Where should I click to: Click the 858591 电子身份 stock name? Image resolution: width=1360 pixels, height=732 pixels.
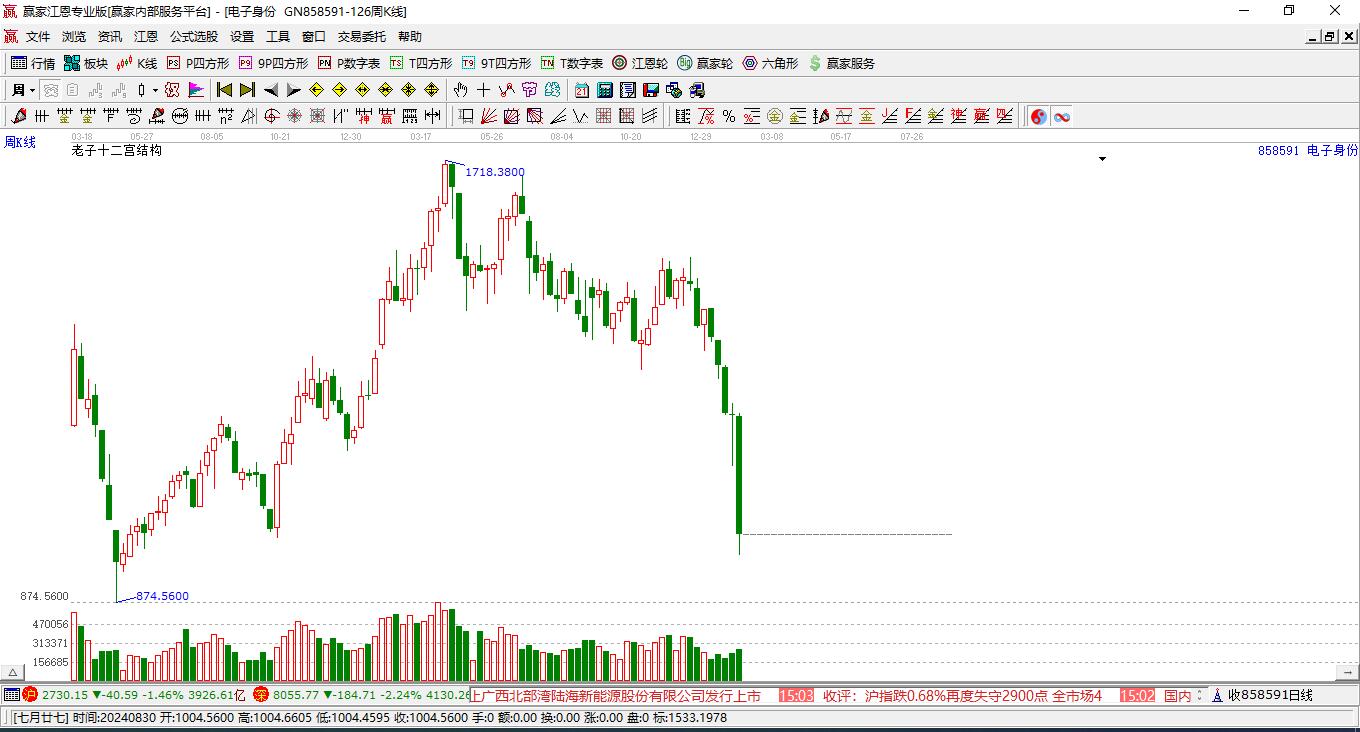[x=1308, y=150]
